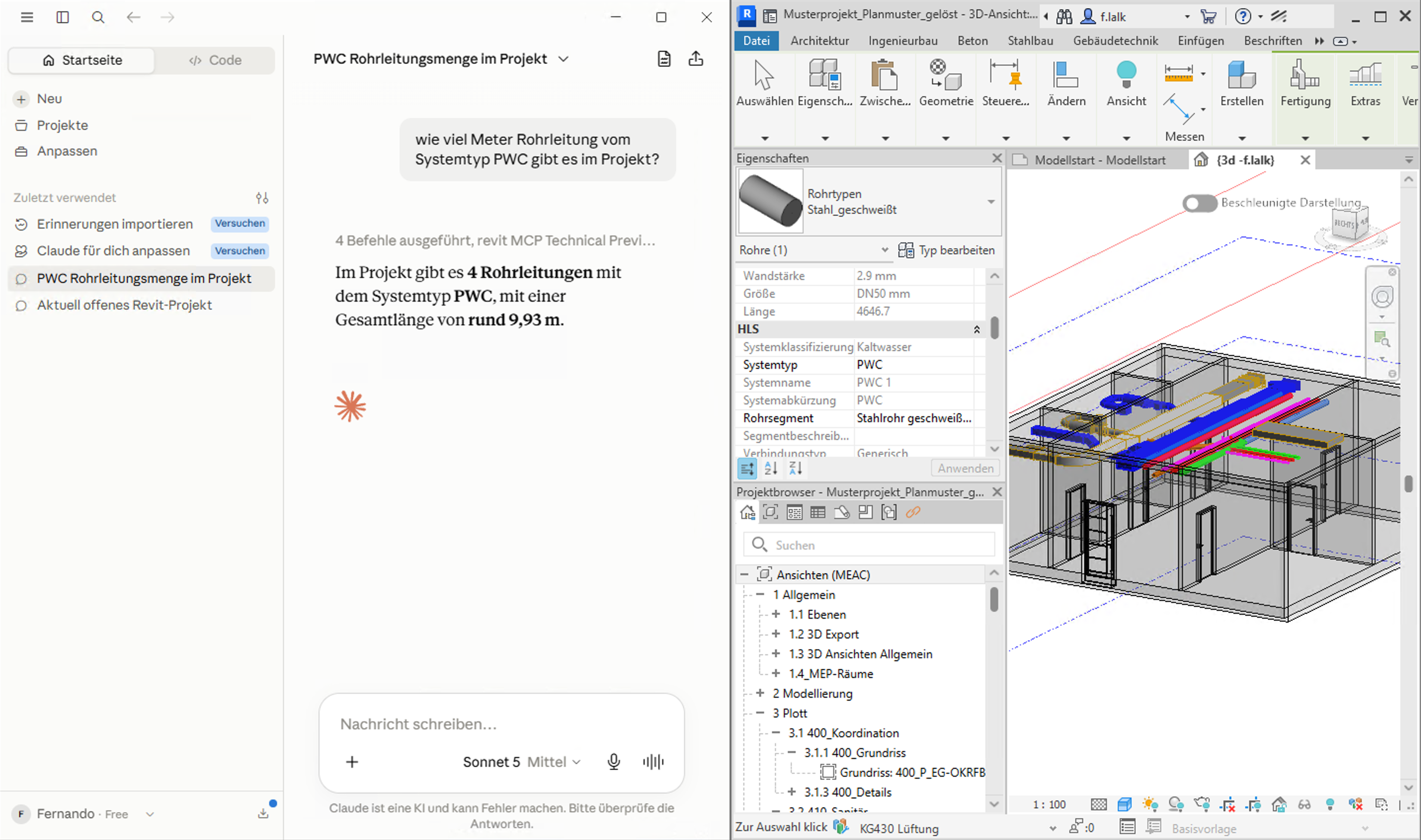Open the Fertigung ribbon tool
1421x840 pixels.
coord(1305,74)
